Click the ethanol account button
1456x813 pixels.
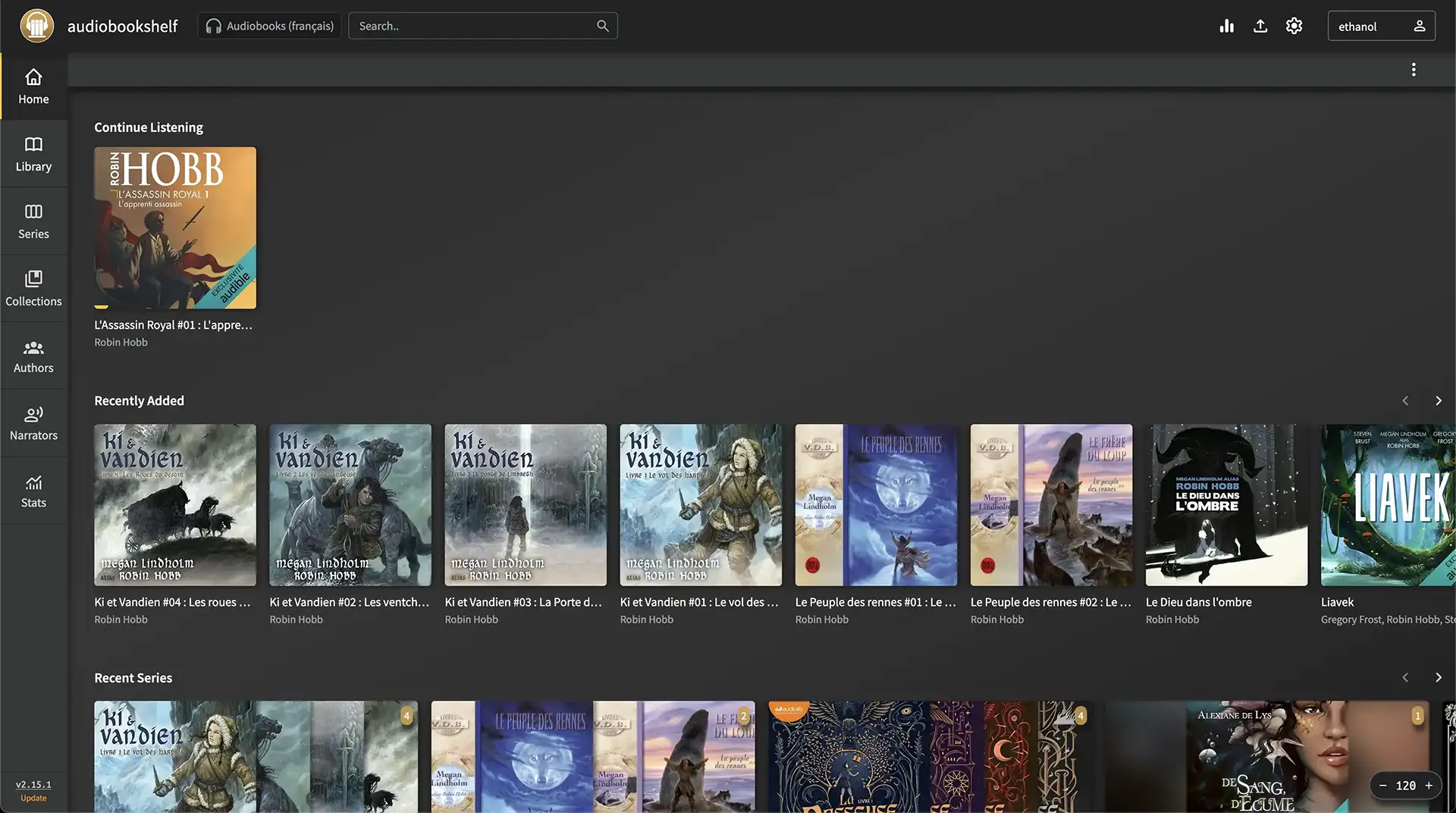point(1381,25)
